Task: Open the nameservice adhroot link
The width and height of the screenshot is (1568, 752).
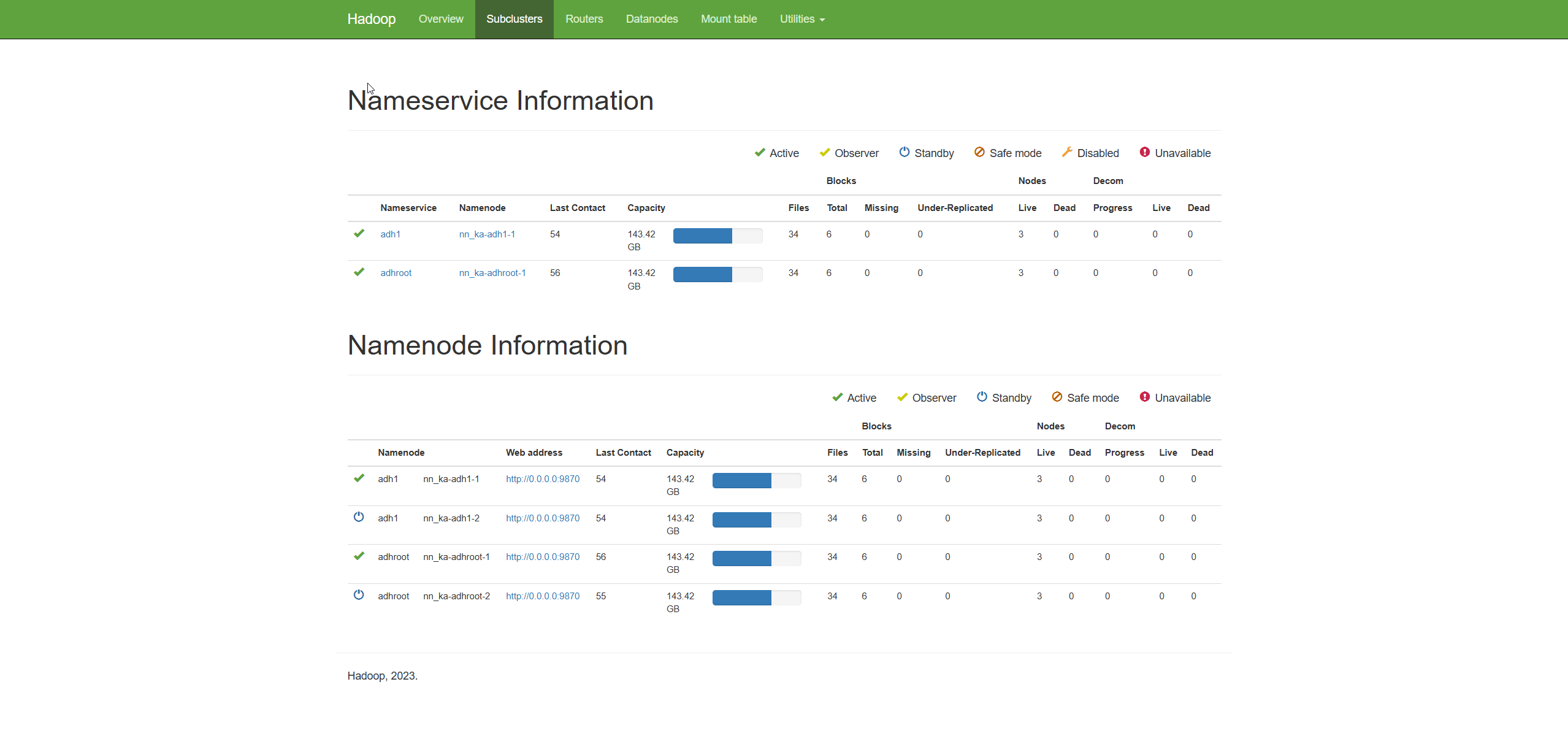Action: [x=396, y=272]
